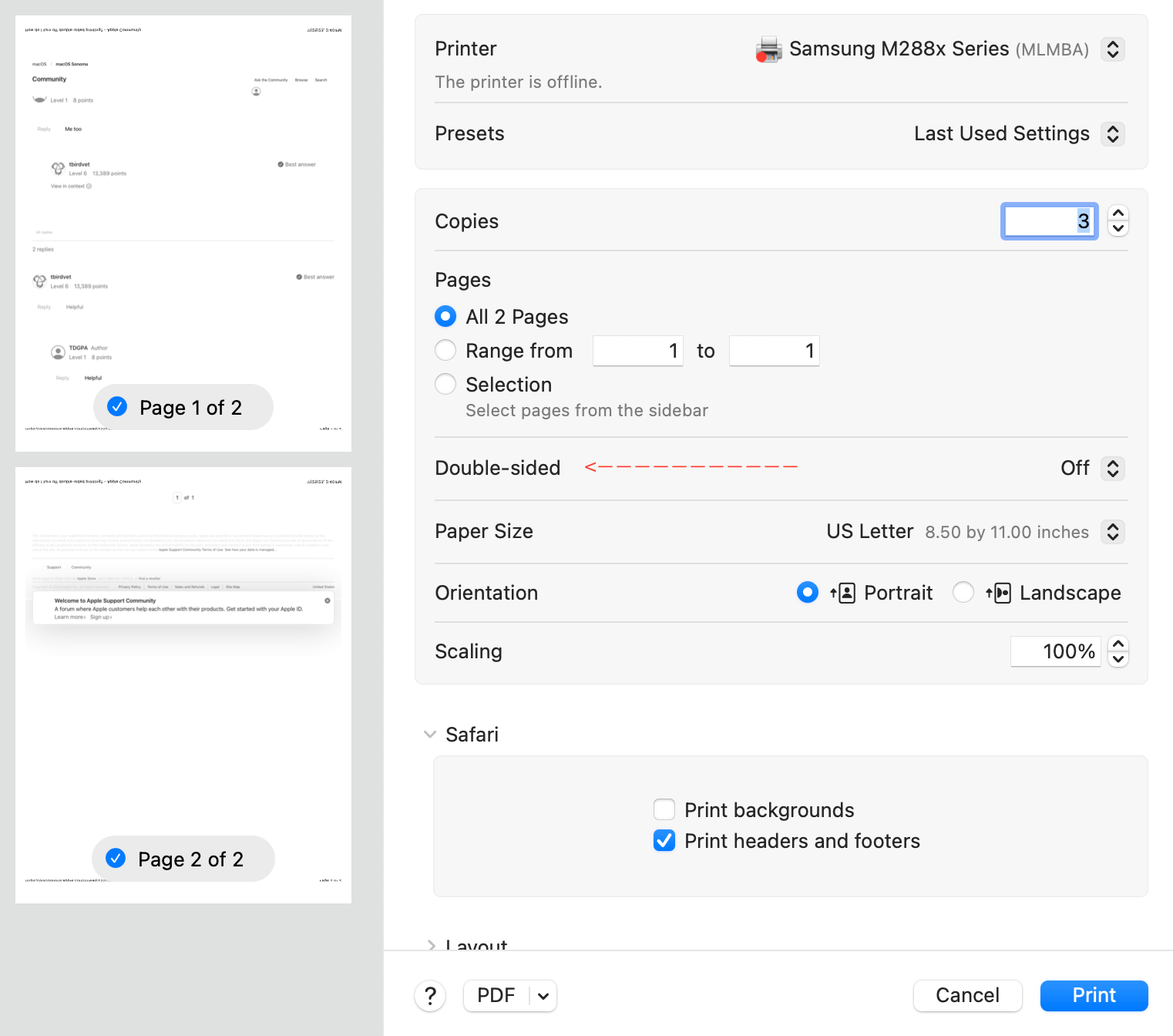
Task: Click blue checkmark on Page 2 of 2 thumbnail
Action: (116, 858)
